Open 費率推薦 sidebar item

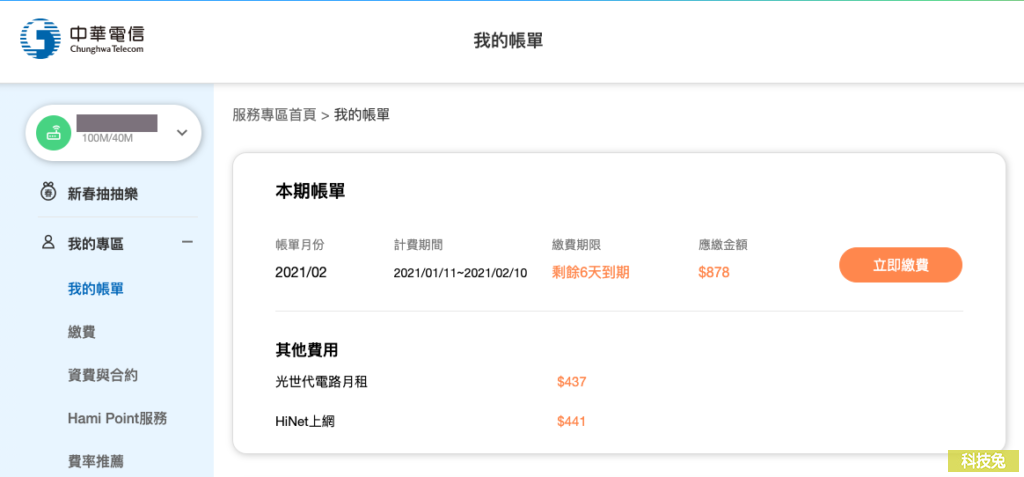(x=95, y=461)
